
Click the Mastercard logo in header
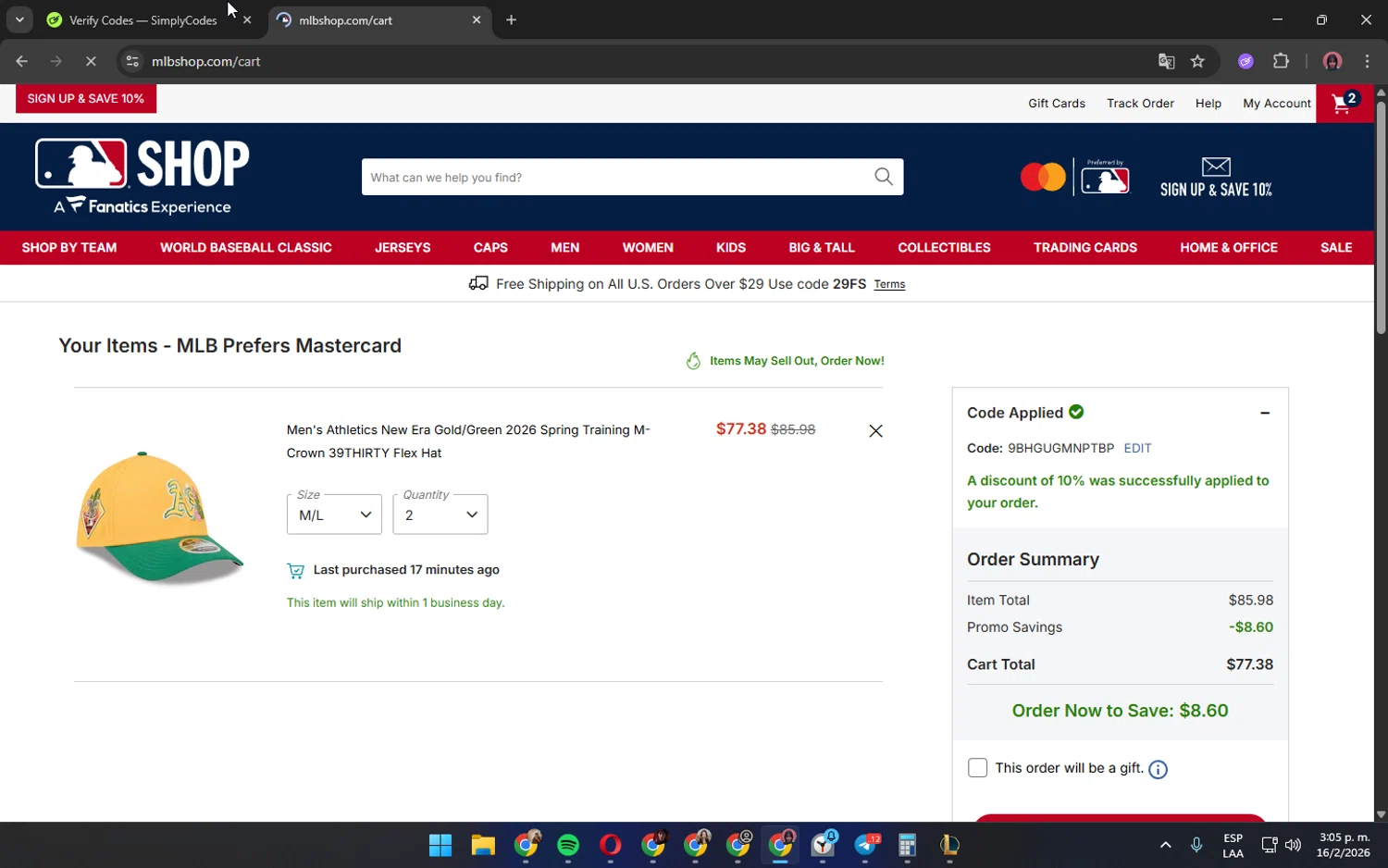(1043, 177)
